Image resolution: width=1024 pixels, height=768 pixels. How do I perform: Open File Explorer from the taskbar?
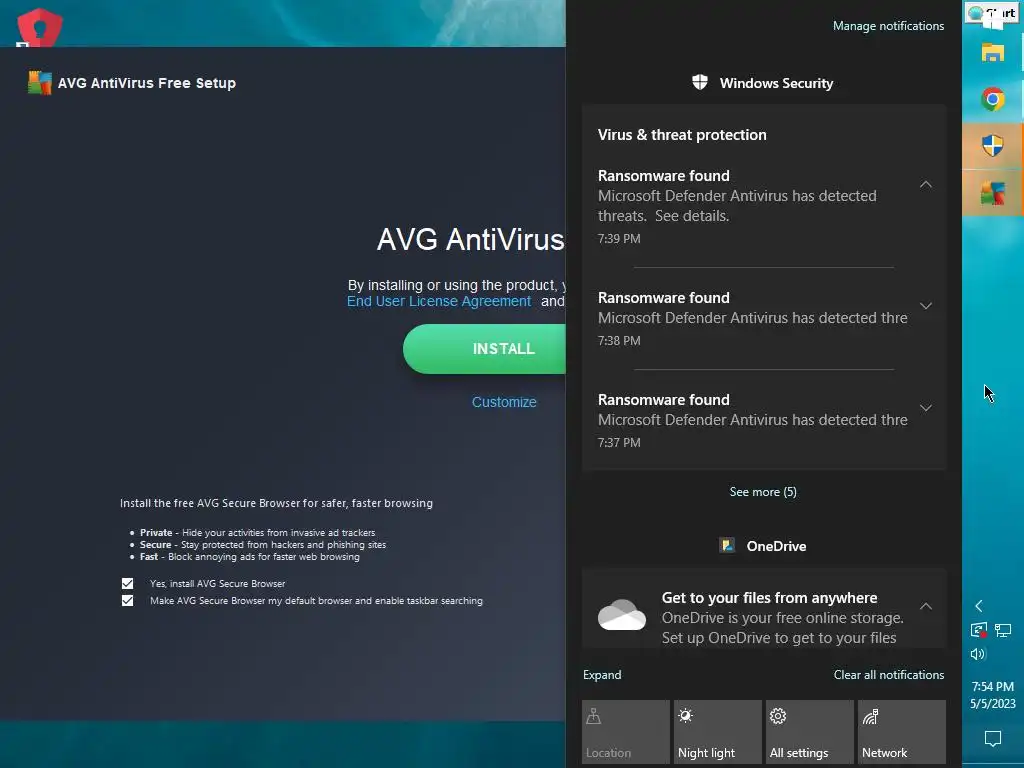993,52
